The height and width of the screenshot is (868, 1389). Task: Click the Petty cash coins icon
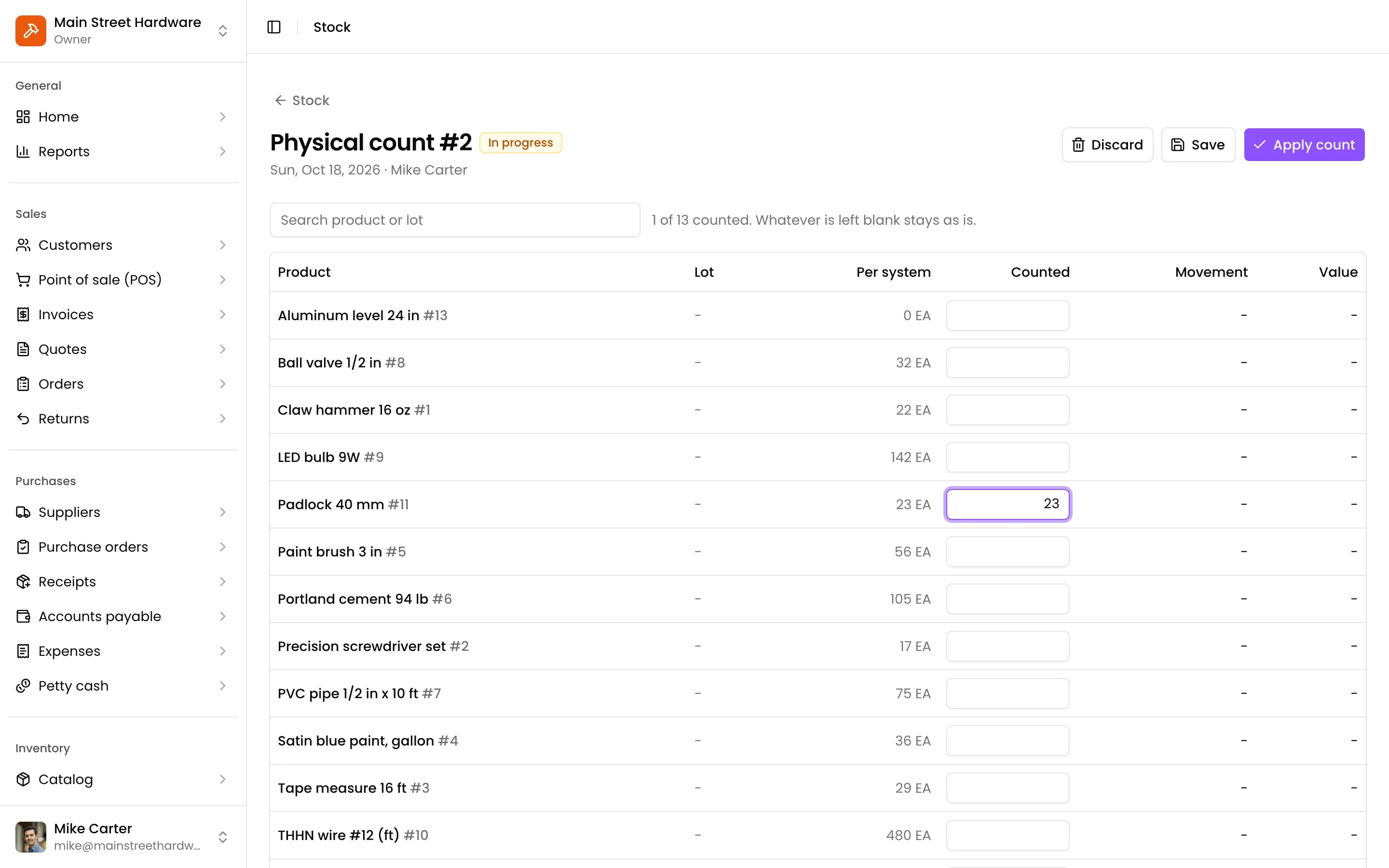click(x=23, y=686)
